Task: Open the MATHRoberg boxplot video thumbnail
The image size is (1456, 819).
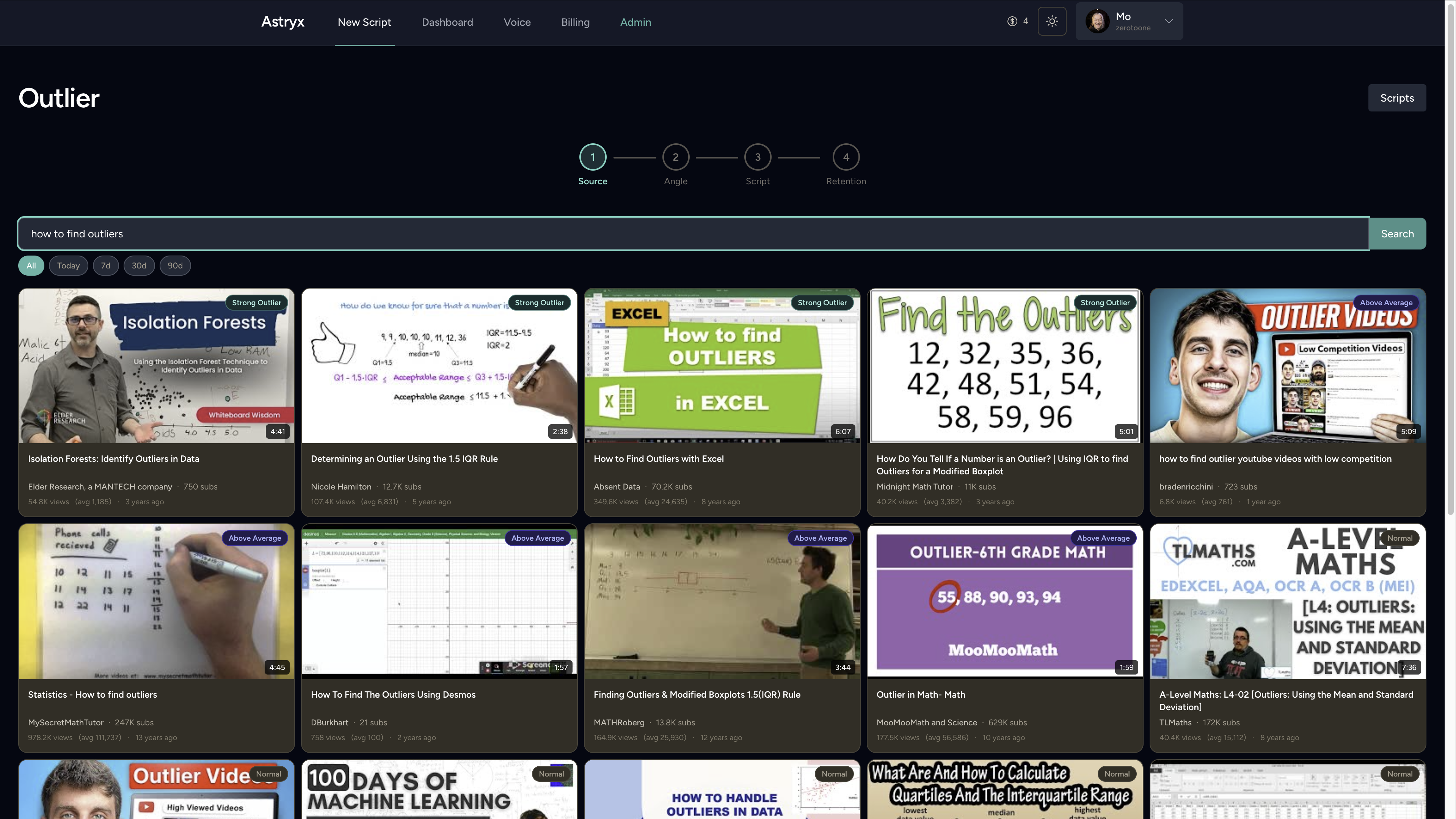Action: point(722,601)
